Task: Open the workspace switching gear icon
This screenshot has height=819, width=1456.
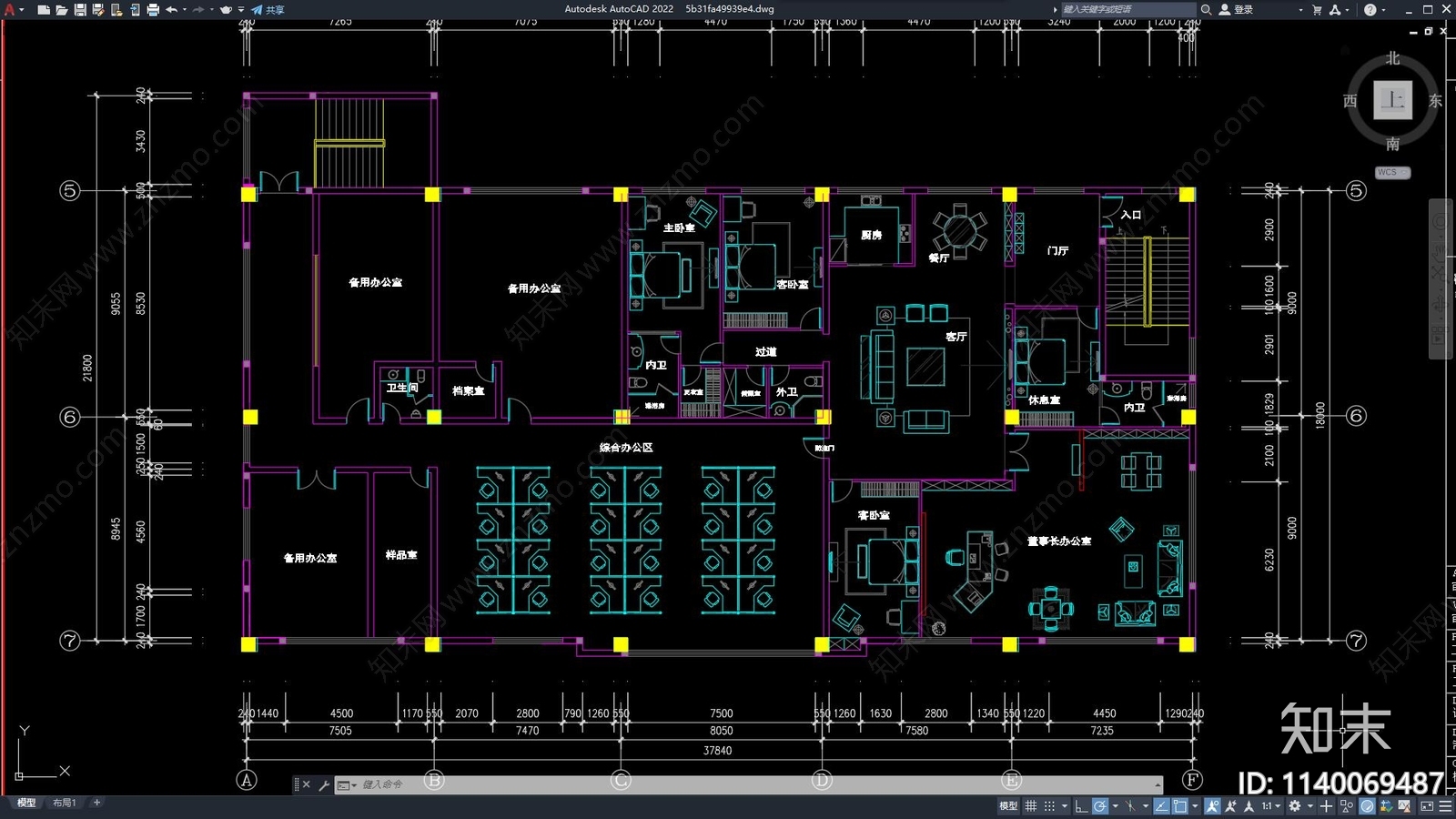Action: click(1294, 806)
